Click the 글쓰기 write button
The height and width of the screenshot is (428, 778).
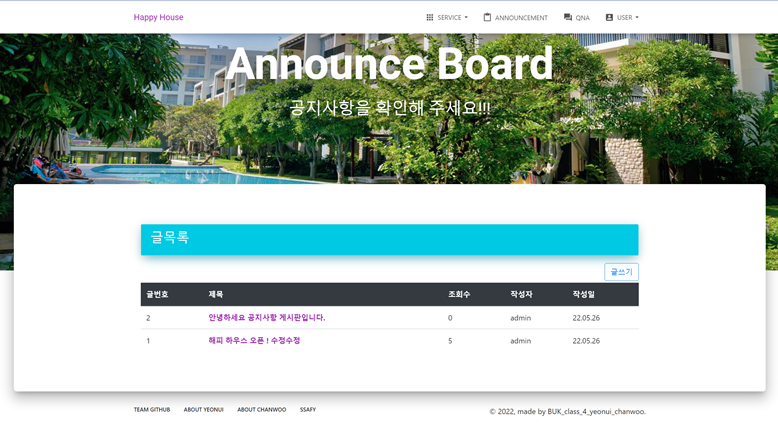621,272
